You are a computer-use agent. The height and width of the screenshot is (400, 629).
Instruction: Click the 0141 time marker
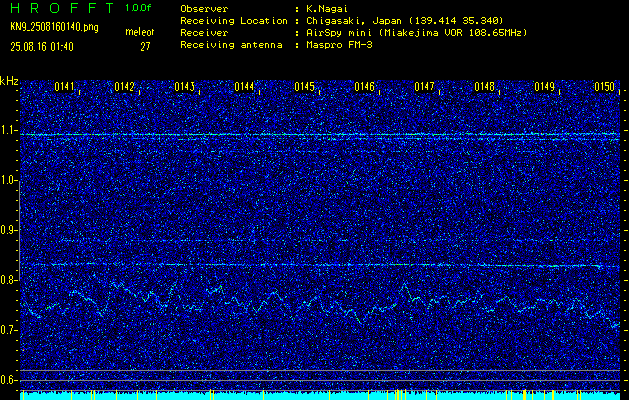[64, 87]
